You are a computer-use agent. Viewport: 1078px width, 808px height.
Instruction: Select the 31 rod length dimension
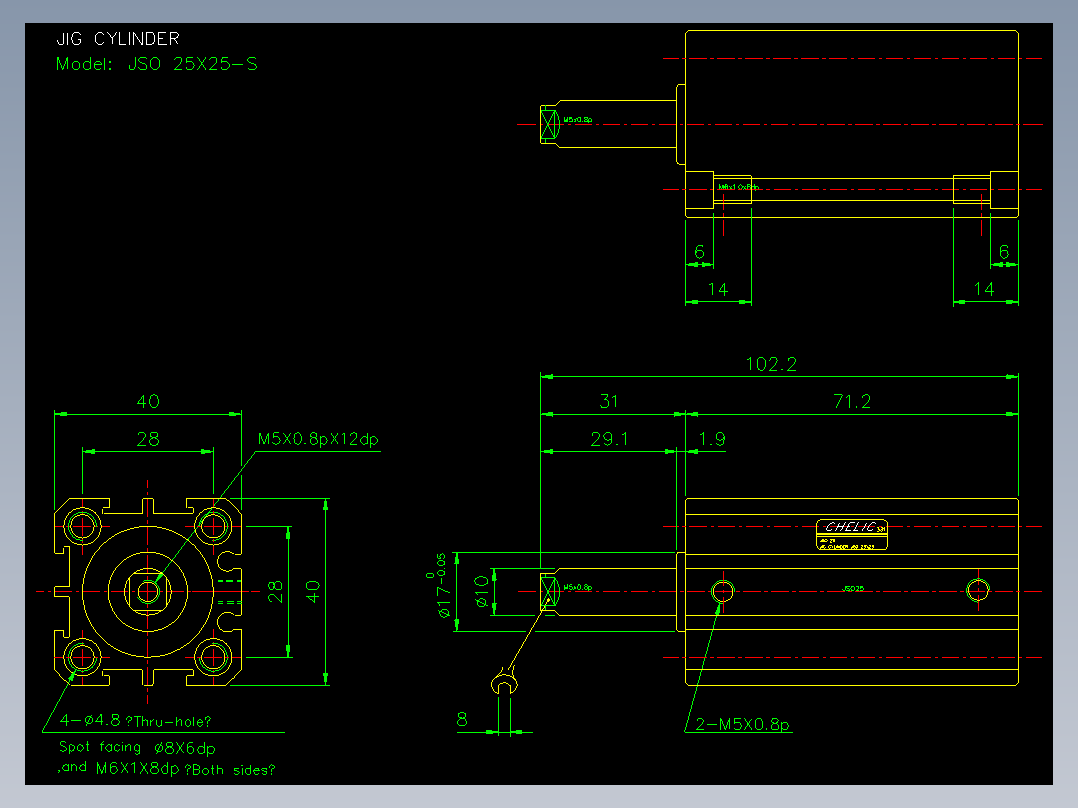click(609, 402)
